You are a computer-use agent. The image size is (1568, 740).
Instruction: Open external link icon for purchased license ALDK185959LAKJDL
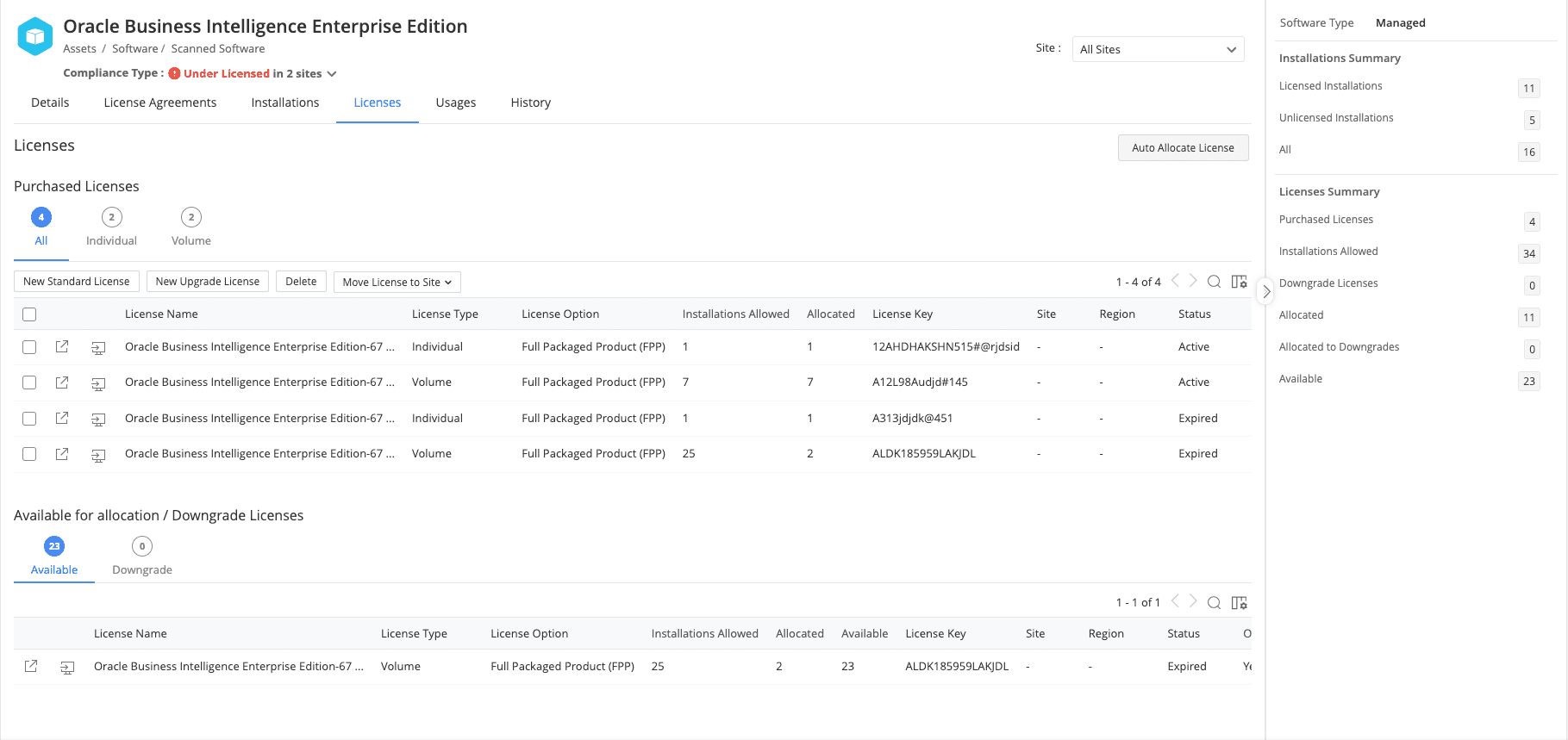click(62, 453)
